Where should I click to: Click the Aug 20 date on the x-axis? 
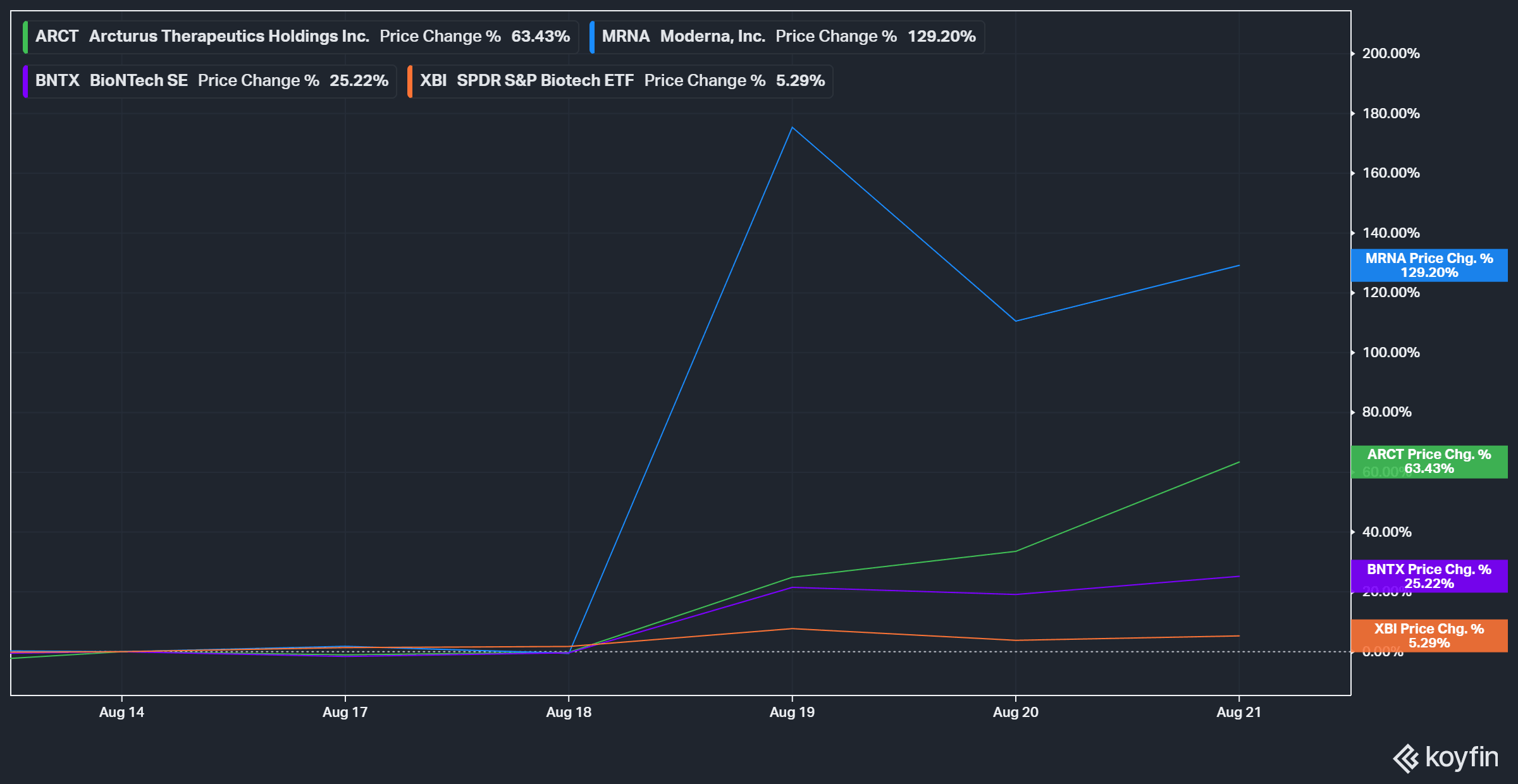1016,713
